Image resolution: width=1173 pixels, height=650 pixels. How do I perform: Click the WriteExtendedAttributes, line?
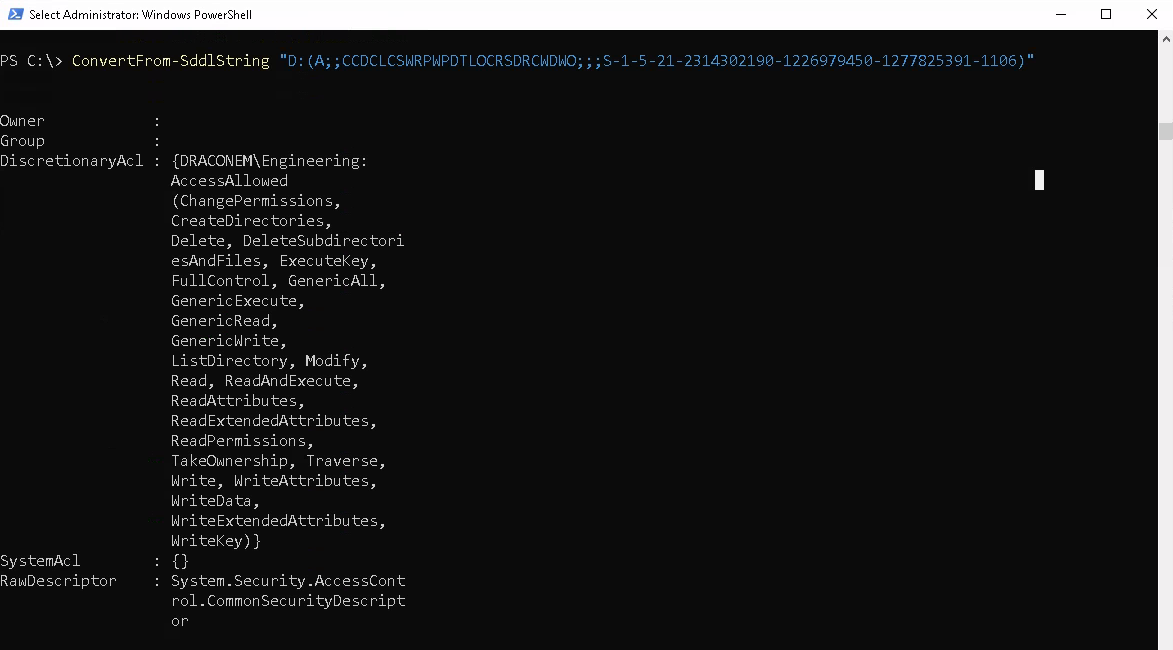[278, 521]
